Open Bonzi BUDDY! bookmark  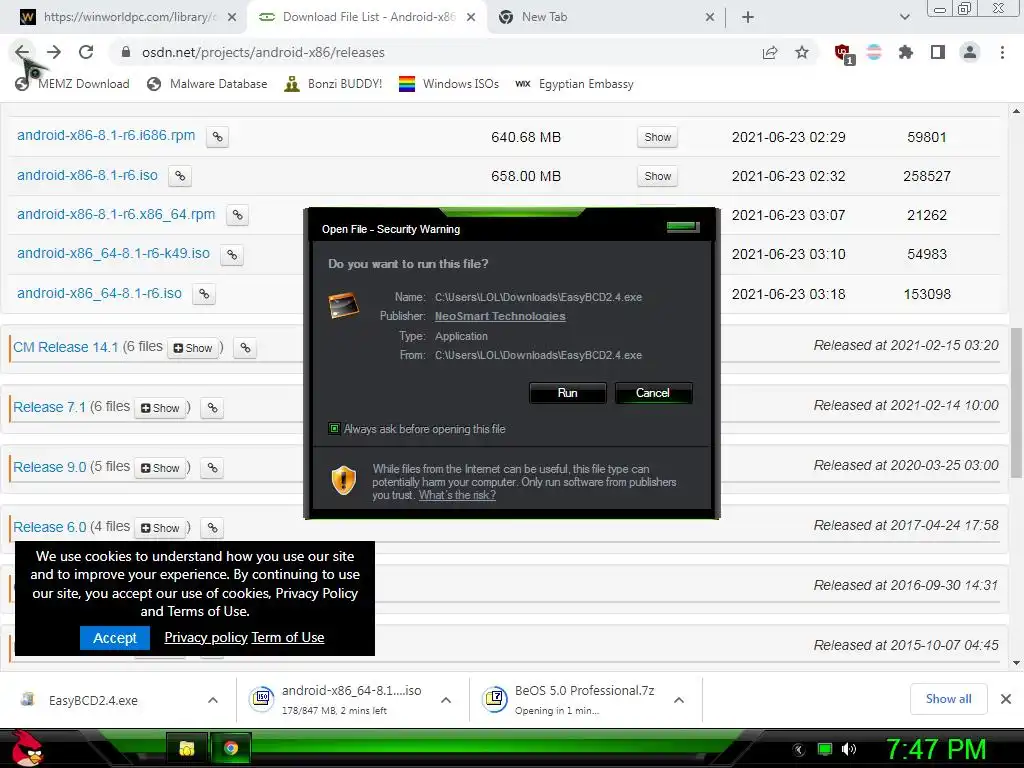point(333,84)
